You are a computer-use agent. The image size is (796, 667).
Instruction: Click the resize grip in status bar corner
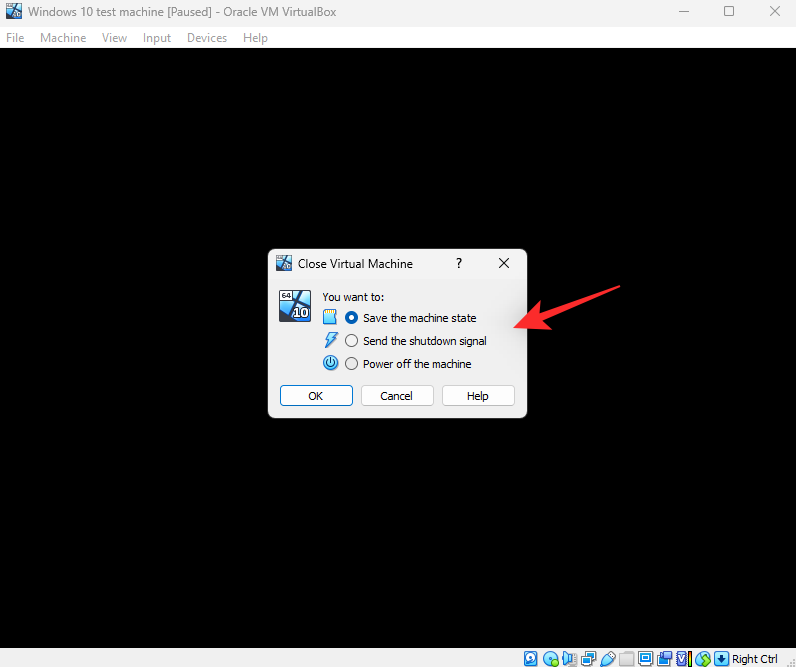[790, 661]
